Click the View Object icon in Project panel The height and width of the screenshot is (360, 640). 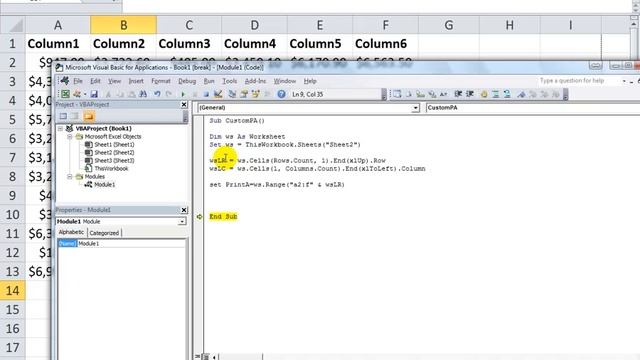pyautogui.click(x=75, y=116)
